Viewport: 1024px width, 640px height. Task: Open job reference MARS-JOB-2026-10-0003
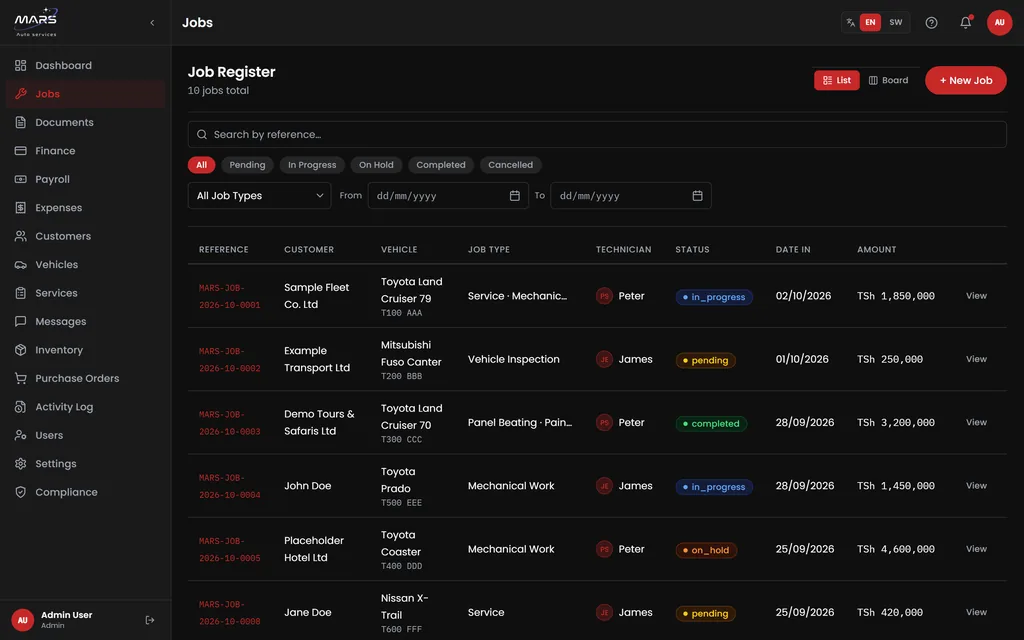[x=230, y=423]
